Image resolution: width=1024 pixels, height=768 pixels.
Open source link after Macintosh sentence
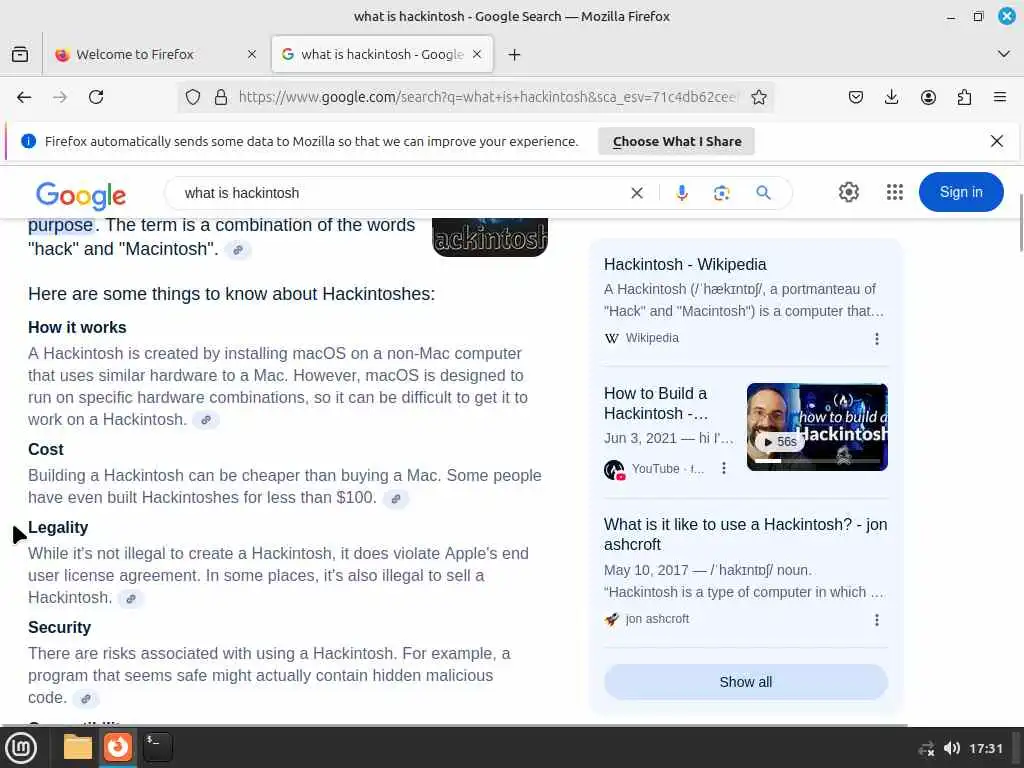238,249
